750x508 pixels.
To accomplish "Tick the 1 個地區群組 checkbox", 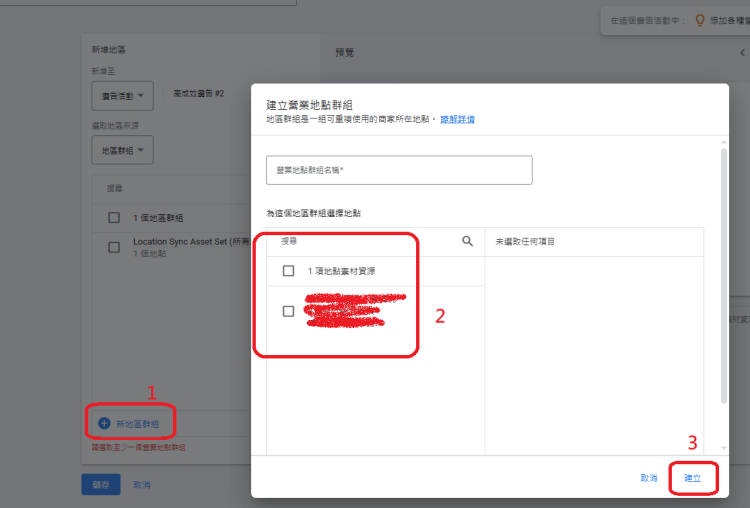I will 114,218.
